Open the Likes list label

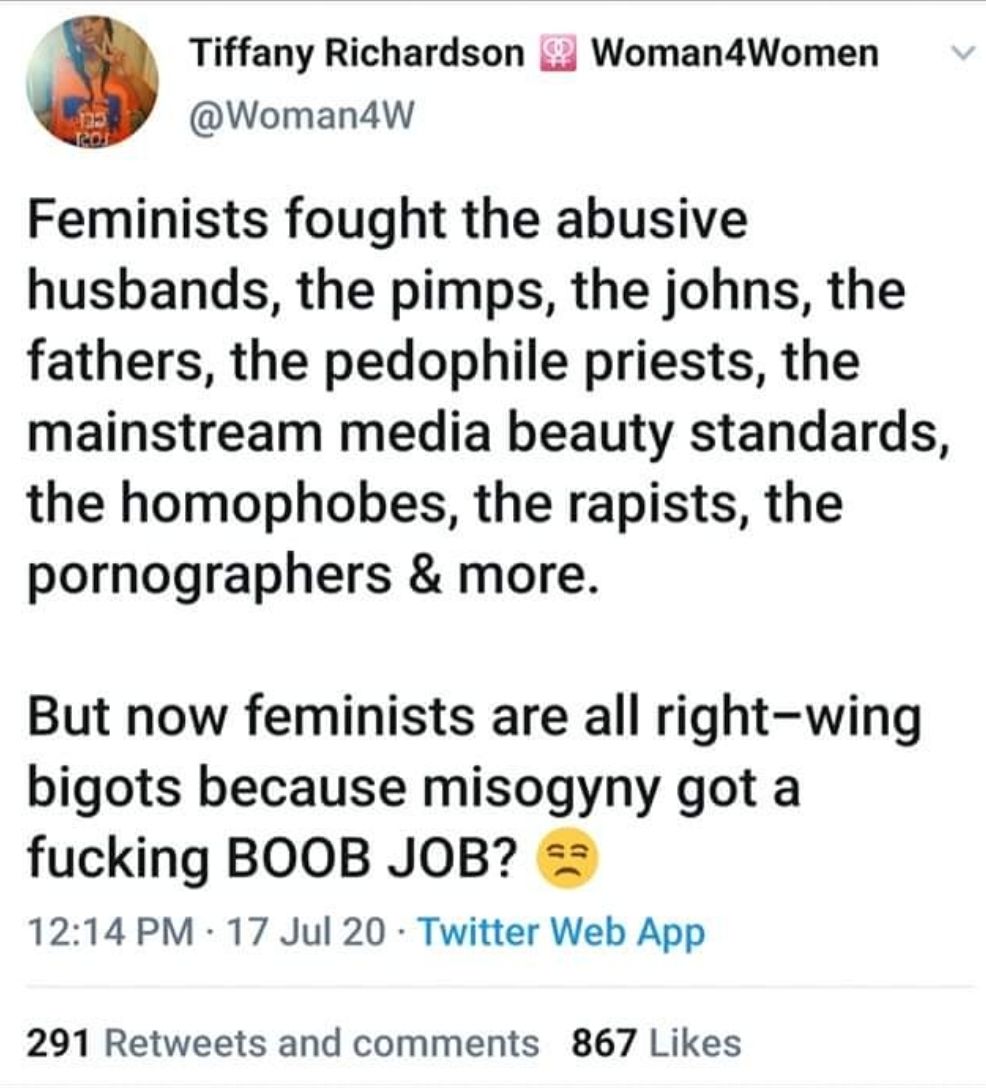coord(695,1043)
